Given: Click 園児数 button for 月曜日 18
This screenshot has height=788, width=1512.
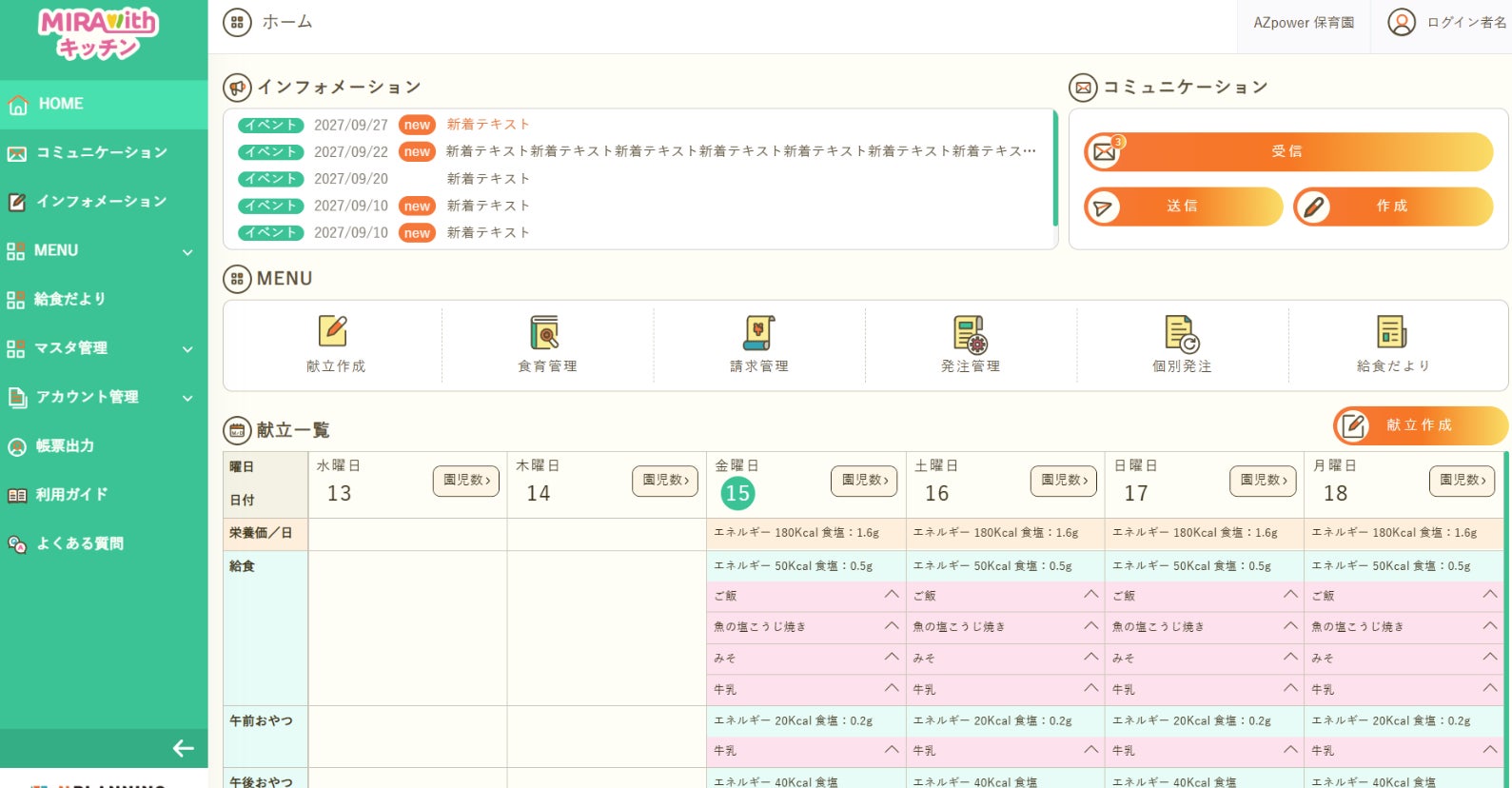Looking at the screenshot, I should pos(1463,481).
